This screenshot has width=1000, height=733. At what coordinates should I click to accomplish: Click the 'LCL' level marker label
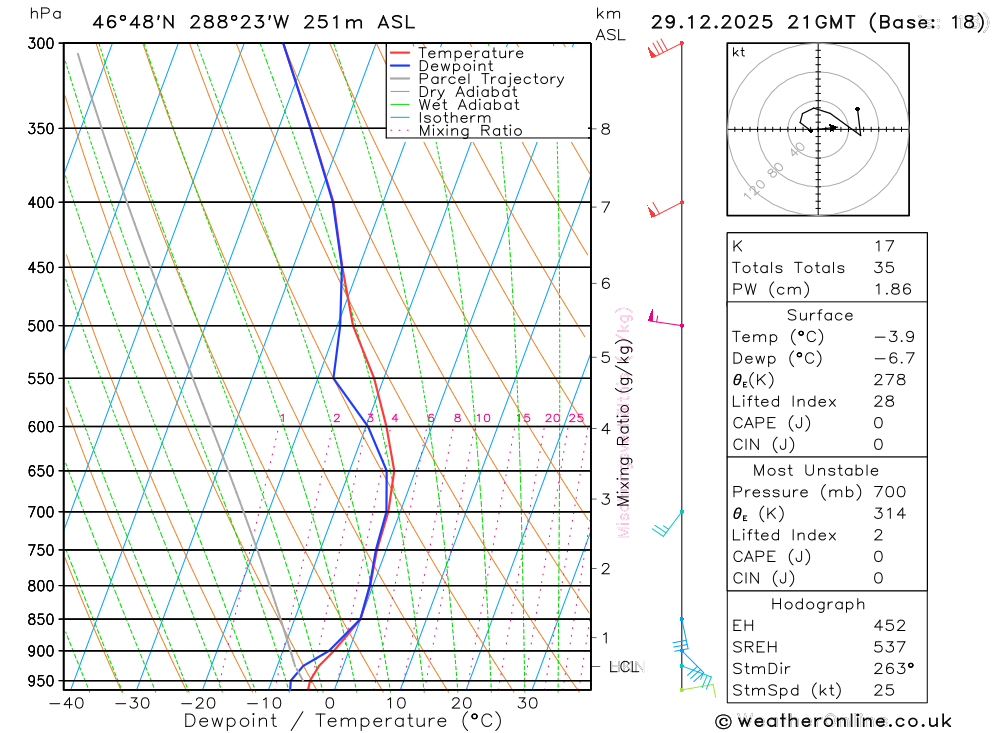click(624, 667)
